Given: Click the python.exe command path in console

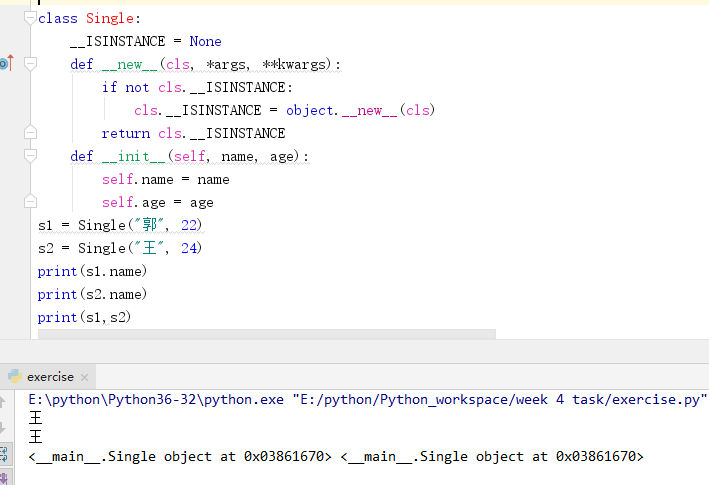Looking at the screenshot, I should [x=156, y=400].
